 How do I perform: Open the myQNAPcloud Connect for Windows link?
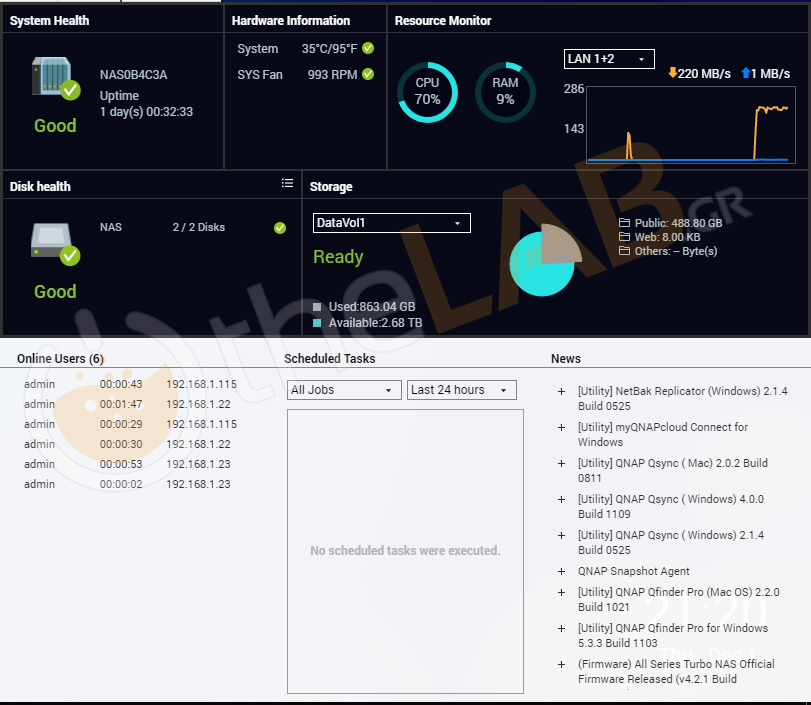pos(663,434)
